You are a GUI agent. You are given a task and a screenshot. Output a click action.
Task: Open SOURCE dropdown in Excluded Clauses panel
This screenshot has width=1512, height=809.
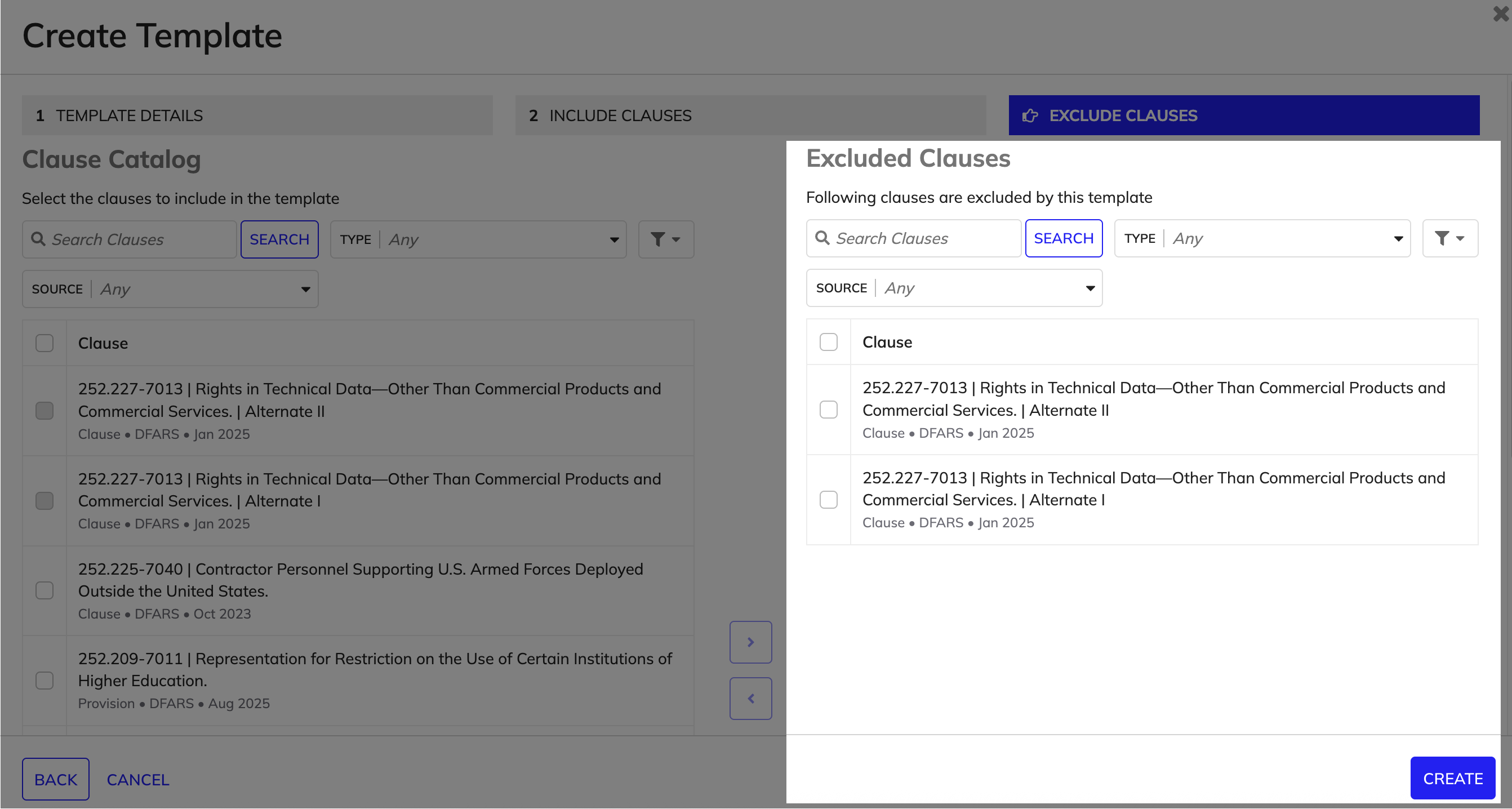click(954, 288)
